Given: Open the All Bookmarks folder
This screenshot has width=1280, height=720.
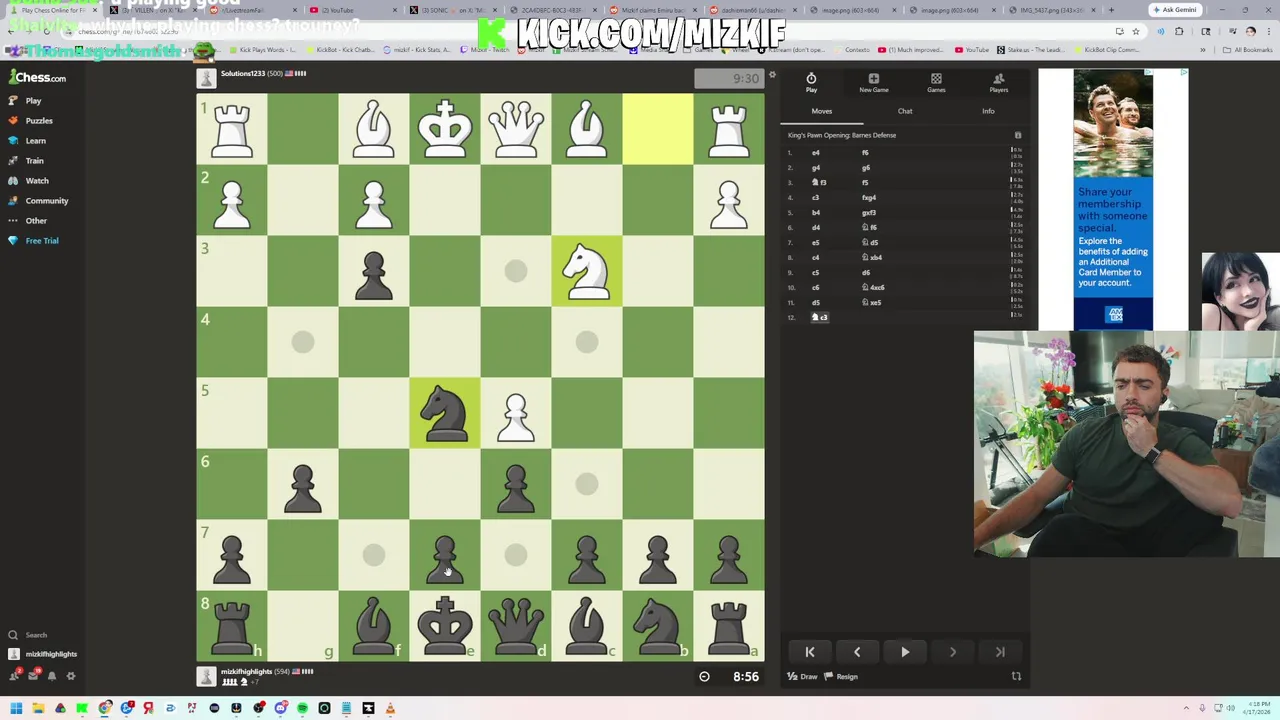Looking at the screenshot, I should click(x=1249, y=50).
